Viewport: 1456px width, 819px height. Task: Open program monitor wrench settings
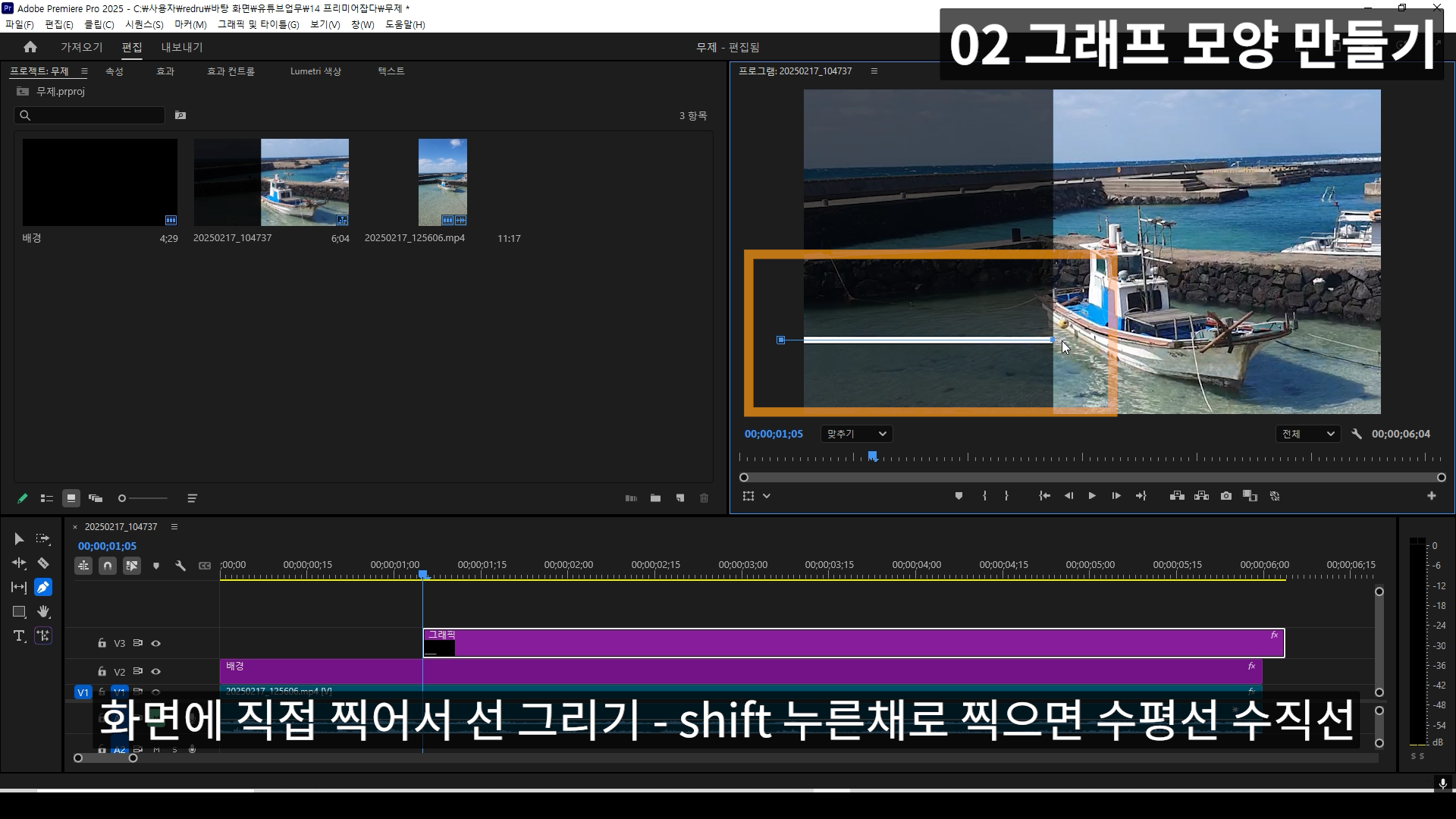1357,434
